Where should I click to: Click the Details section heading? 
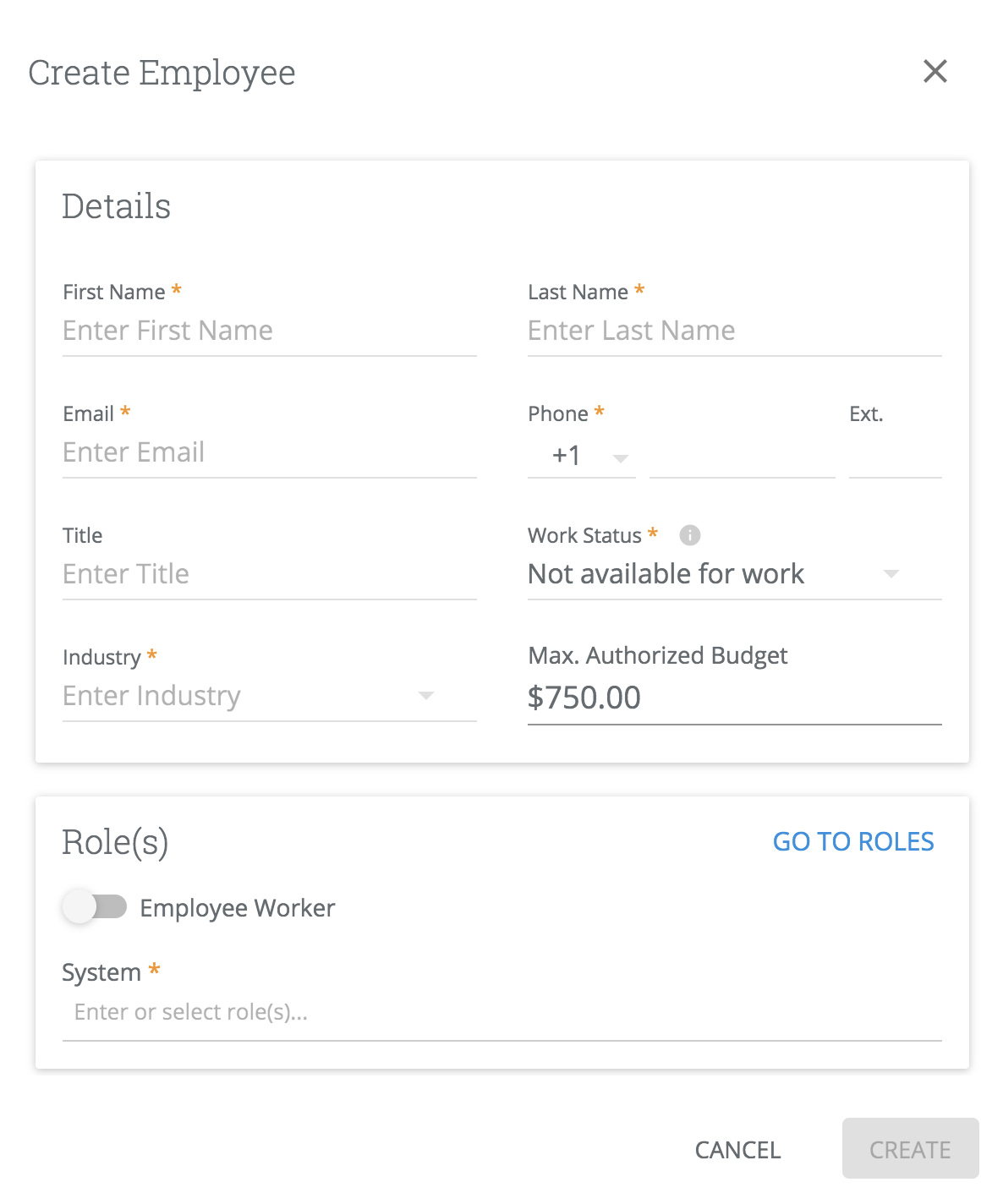point(117,206)
